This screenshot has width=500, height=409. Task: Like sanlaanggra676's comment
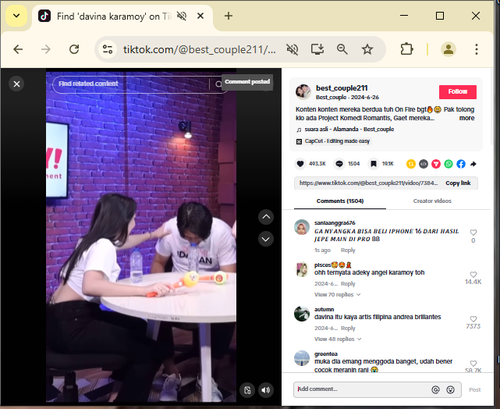click(473, 232)
